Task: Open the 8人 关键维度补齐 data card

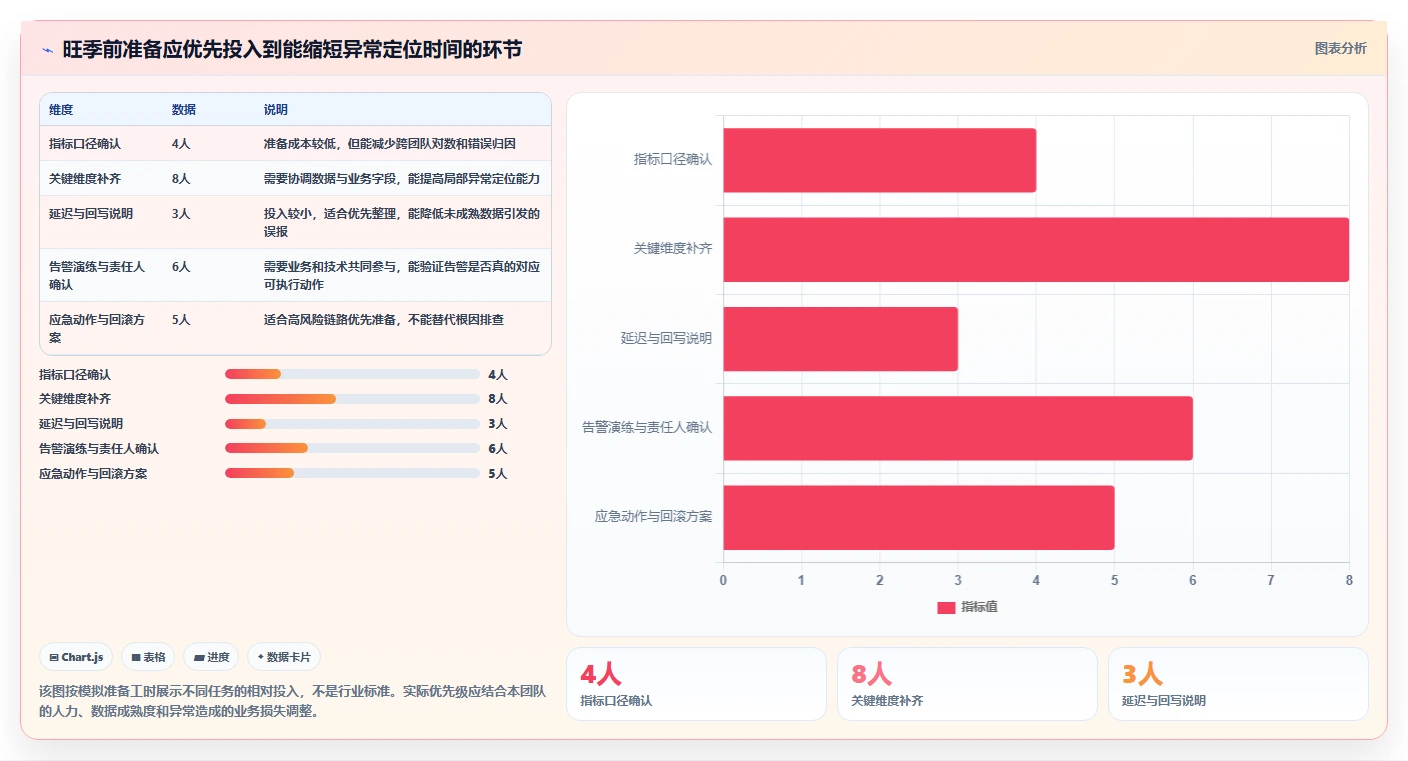Action: [967, 684]
